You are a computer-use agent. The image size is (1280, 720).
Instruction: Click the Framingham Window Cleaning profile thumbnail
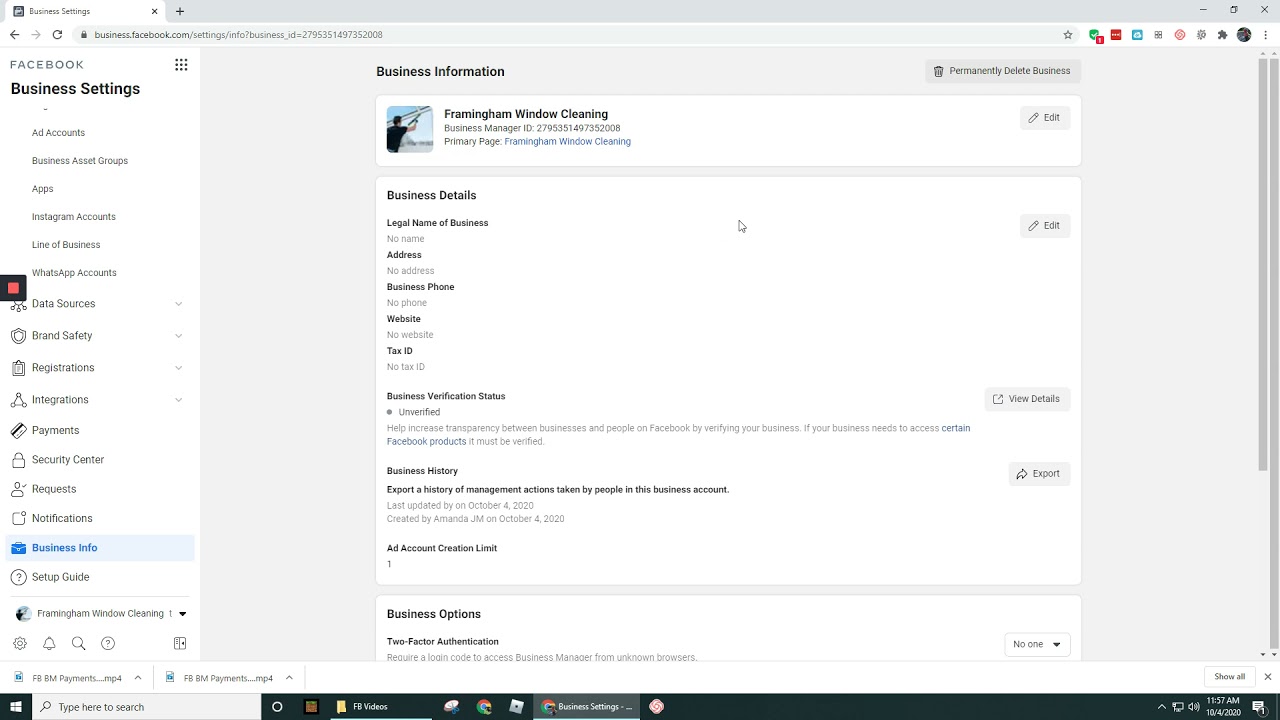coord(410,129)
